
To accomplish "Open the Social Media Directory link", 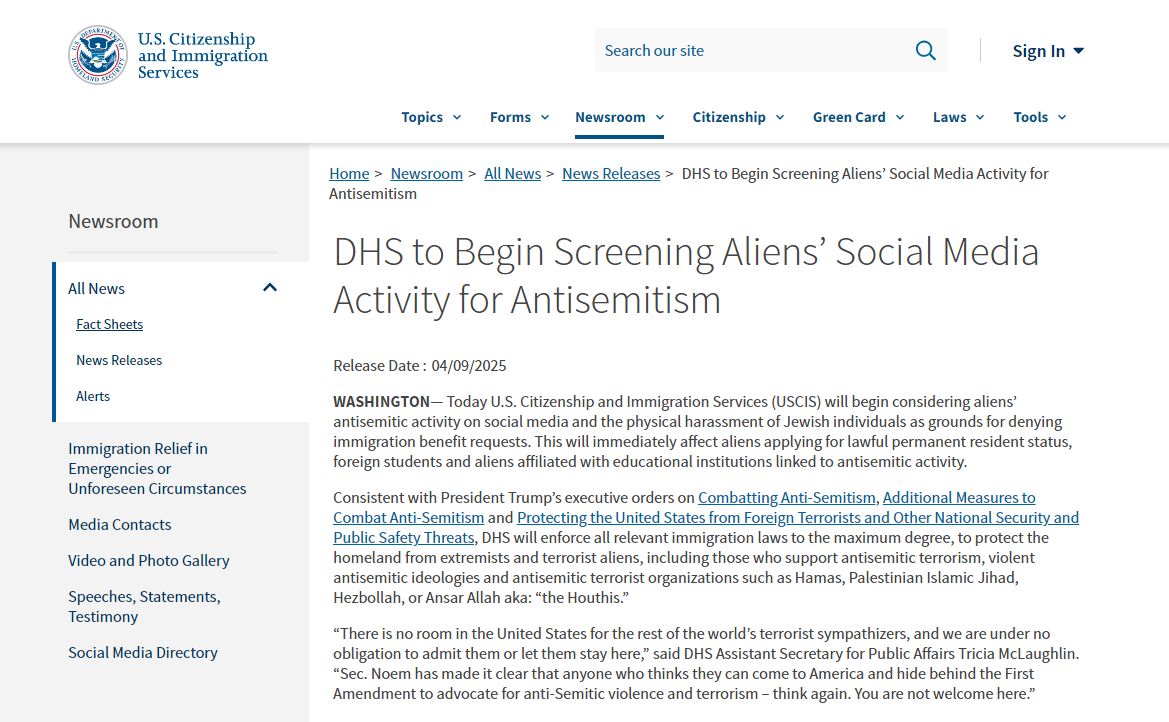I will [x=142, y=653].
